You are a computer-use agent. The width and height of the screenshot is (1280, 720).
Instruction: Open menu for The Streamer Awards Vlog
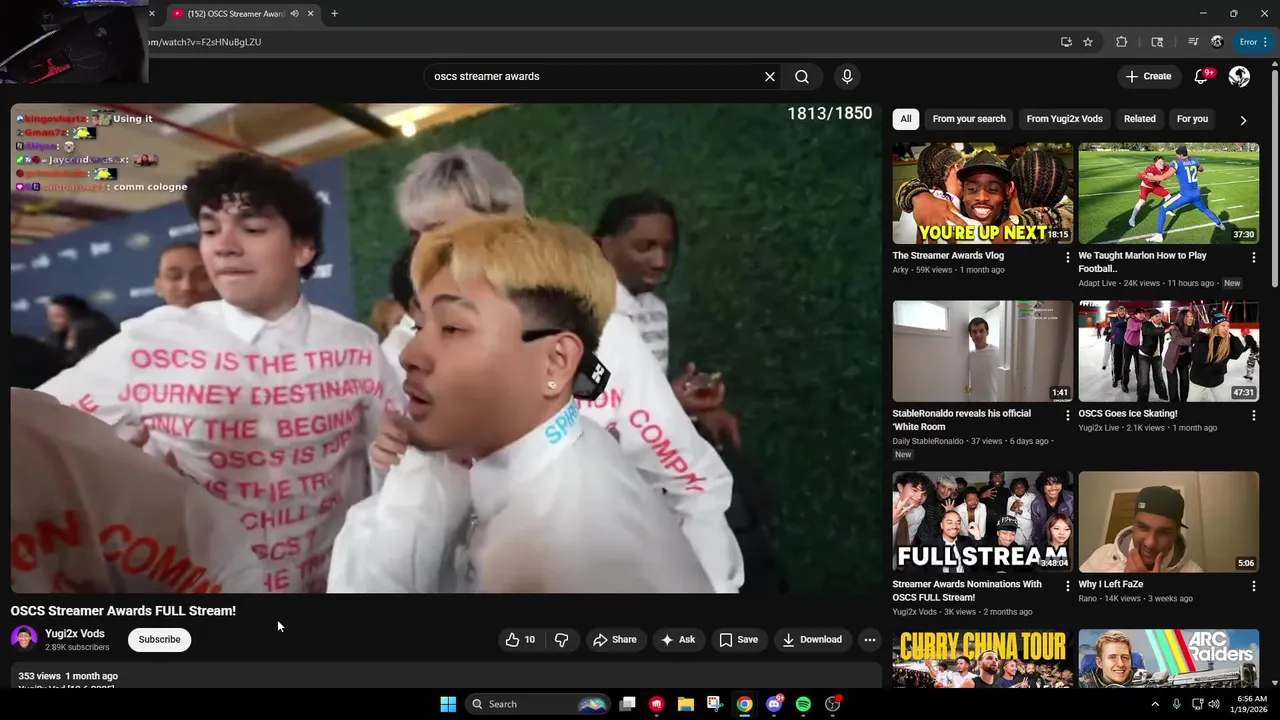1068,257
